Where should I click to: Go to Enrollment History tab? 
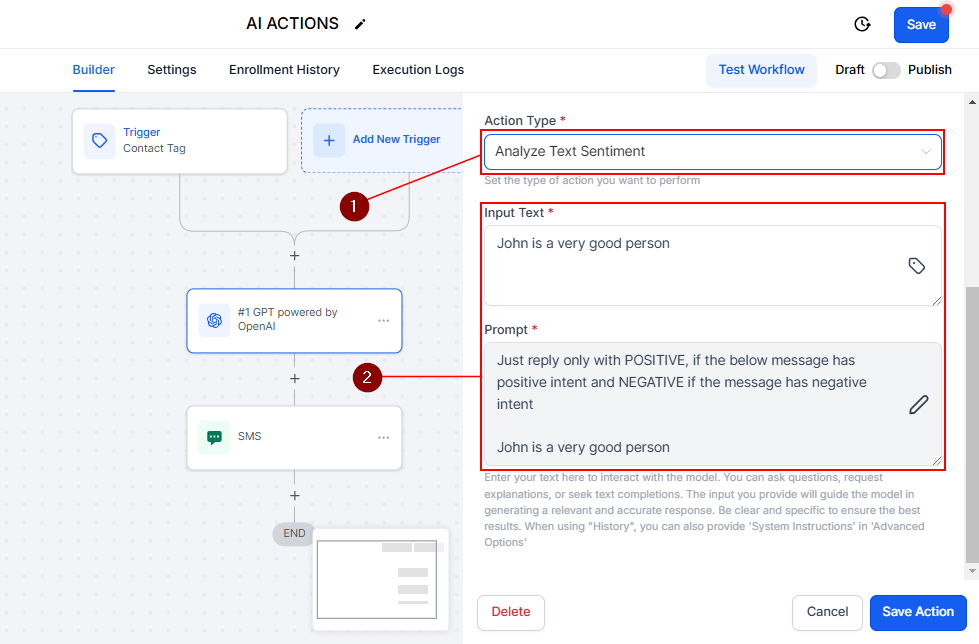click(x=284, y=70)
